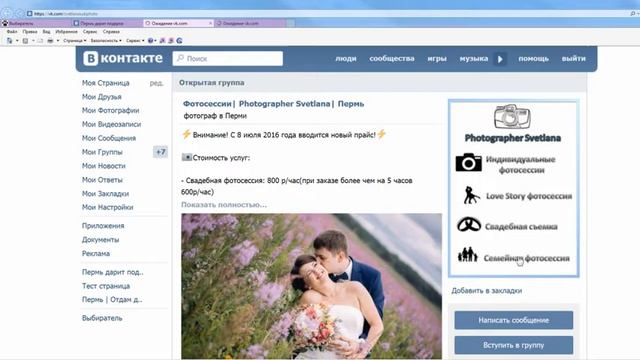The image size is (640, 360).
Task: Open the 'Безопасность' toolbar dropdown
Action: tap(106, 40)
